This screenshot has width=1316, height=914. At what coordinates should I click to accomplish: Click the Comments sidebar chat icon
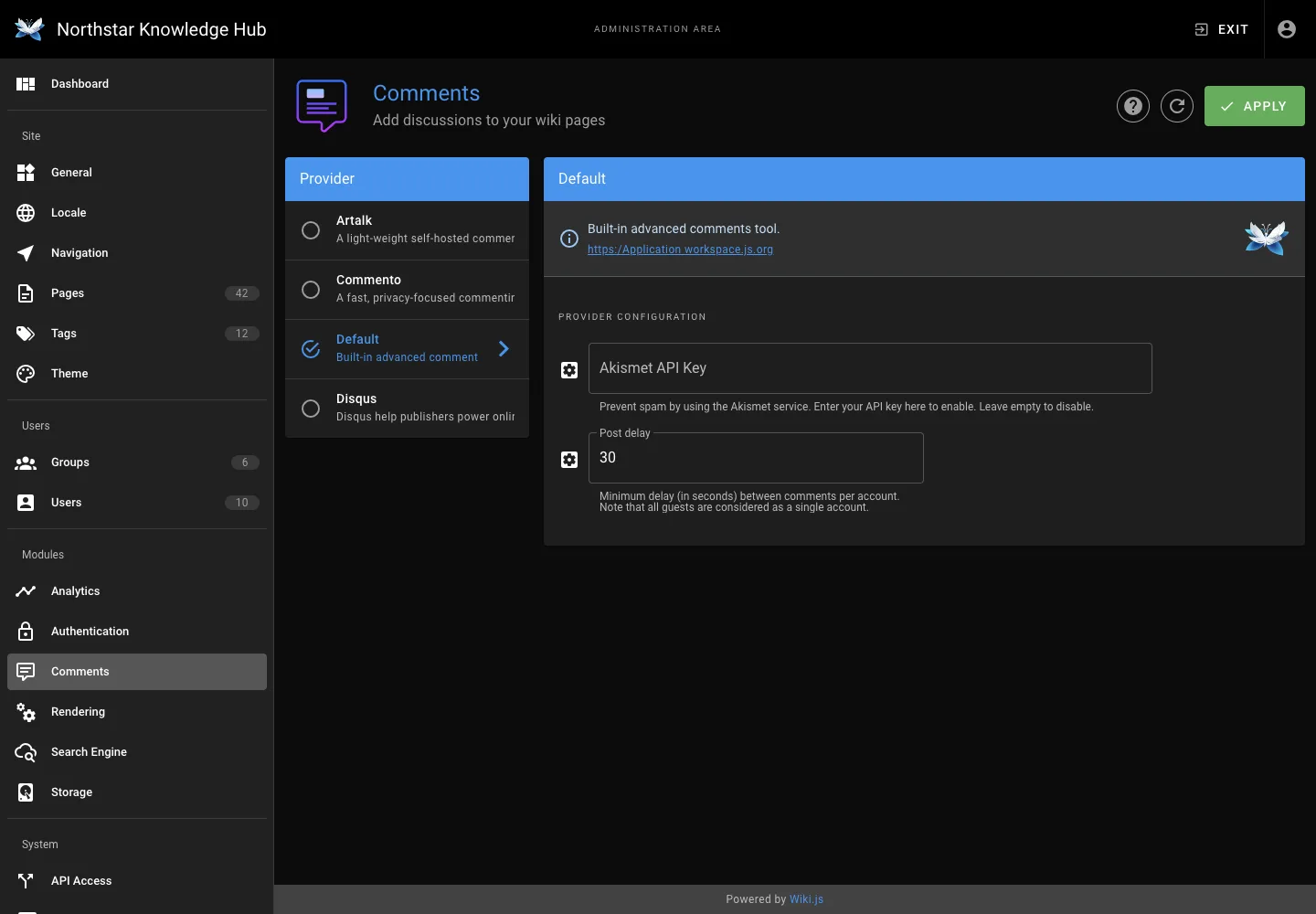[26, 672]
